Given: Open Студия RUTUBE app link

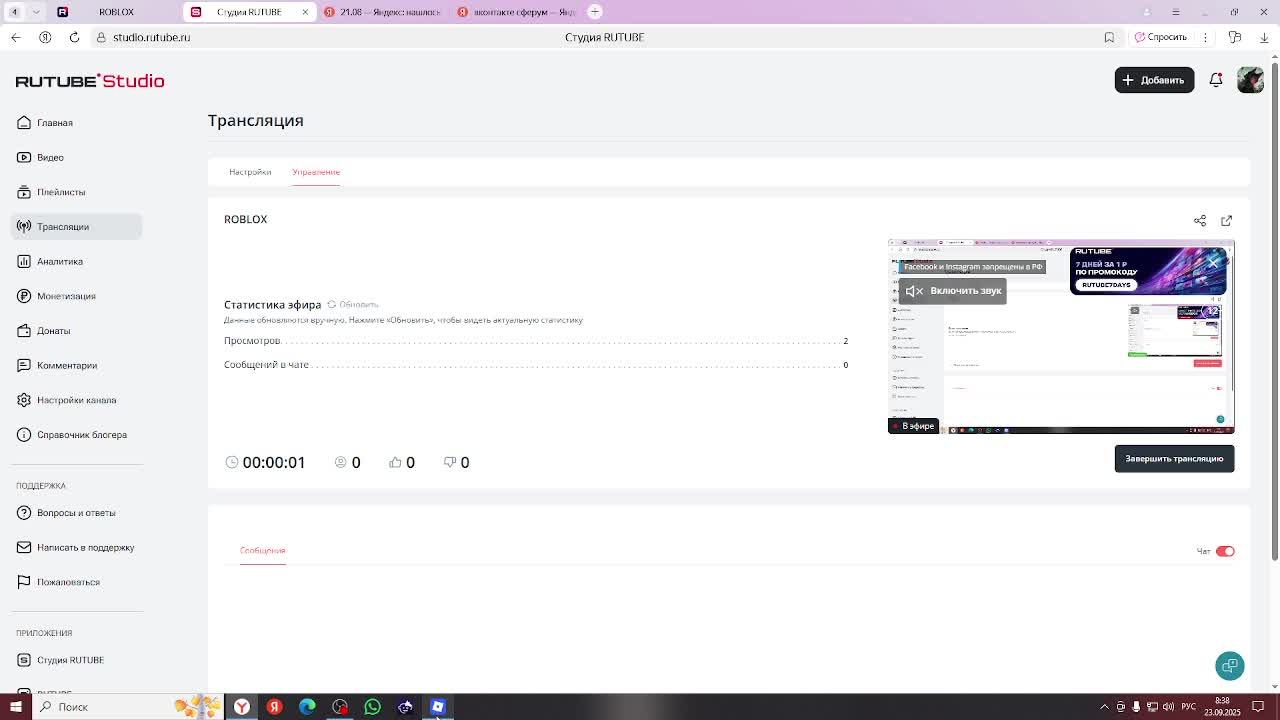Looking at the screenshot, I should [x=60, y=660].
